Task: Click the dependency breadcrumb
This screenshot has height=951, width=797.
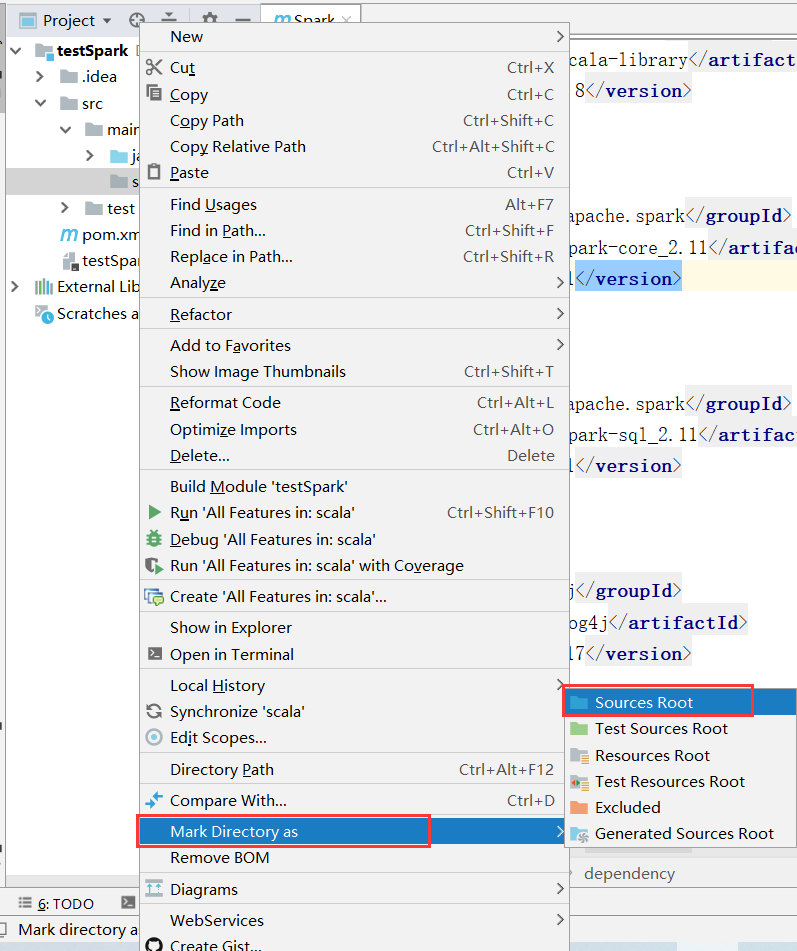Action: point(629,873)
